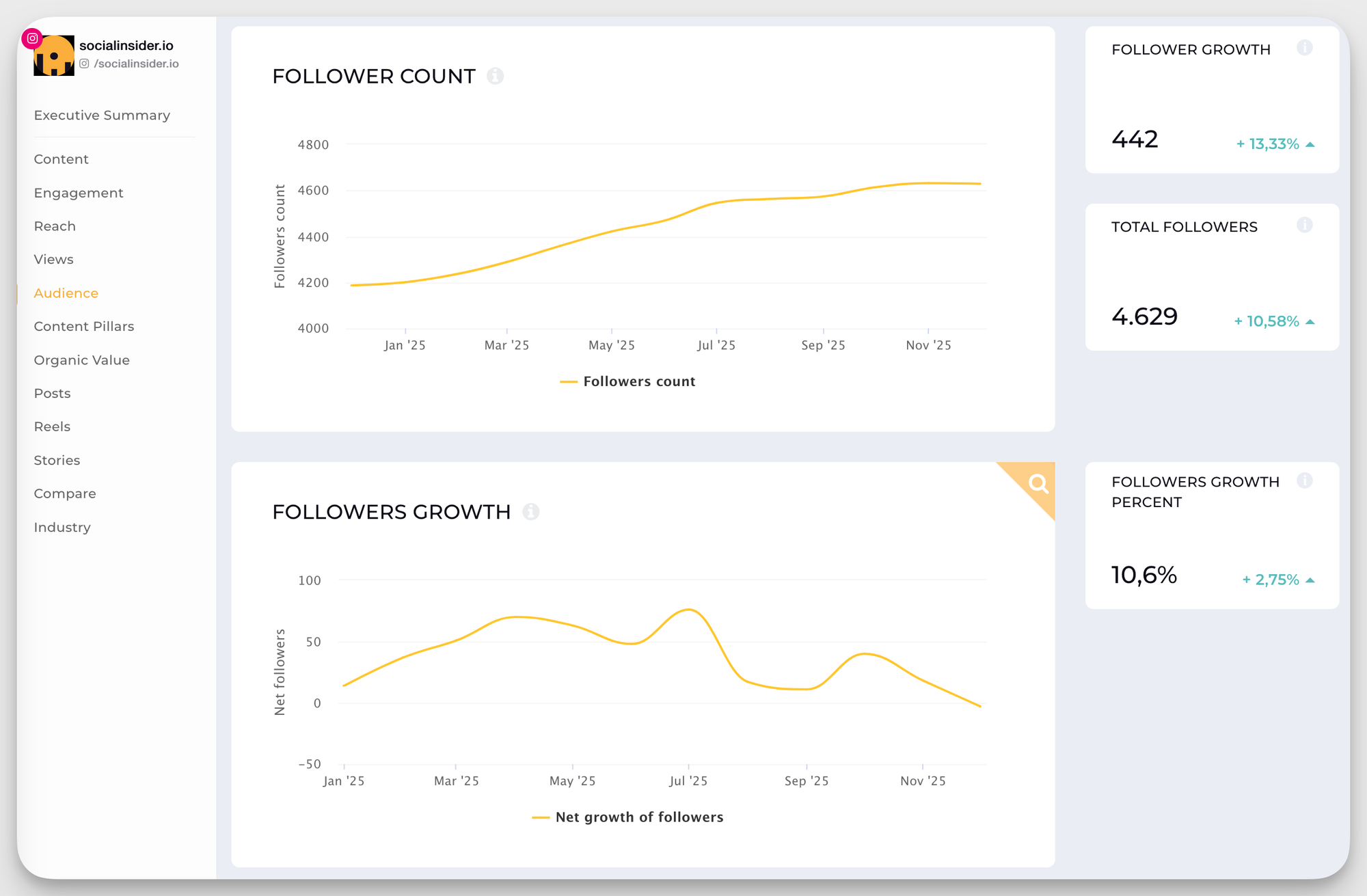Click the Followers Growth chart info icon
Screen dimensions: 1367x896
pyautogui.click(x=530, y=511)
